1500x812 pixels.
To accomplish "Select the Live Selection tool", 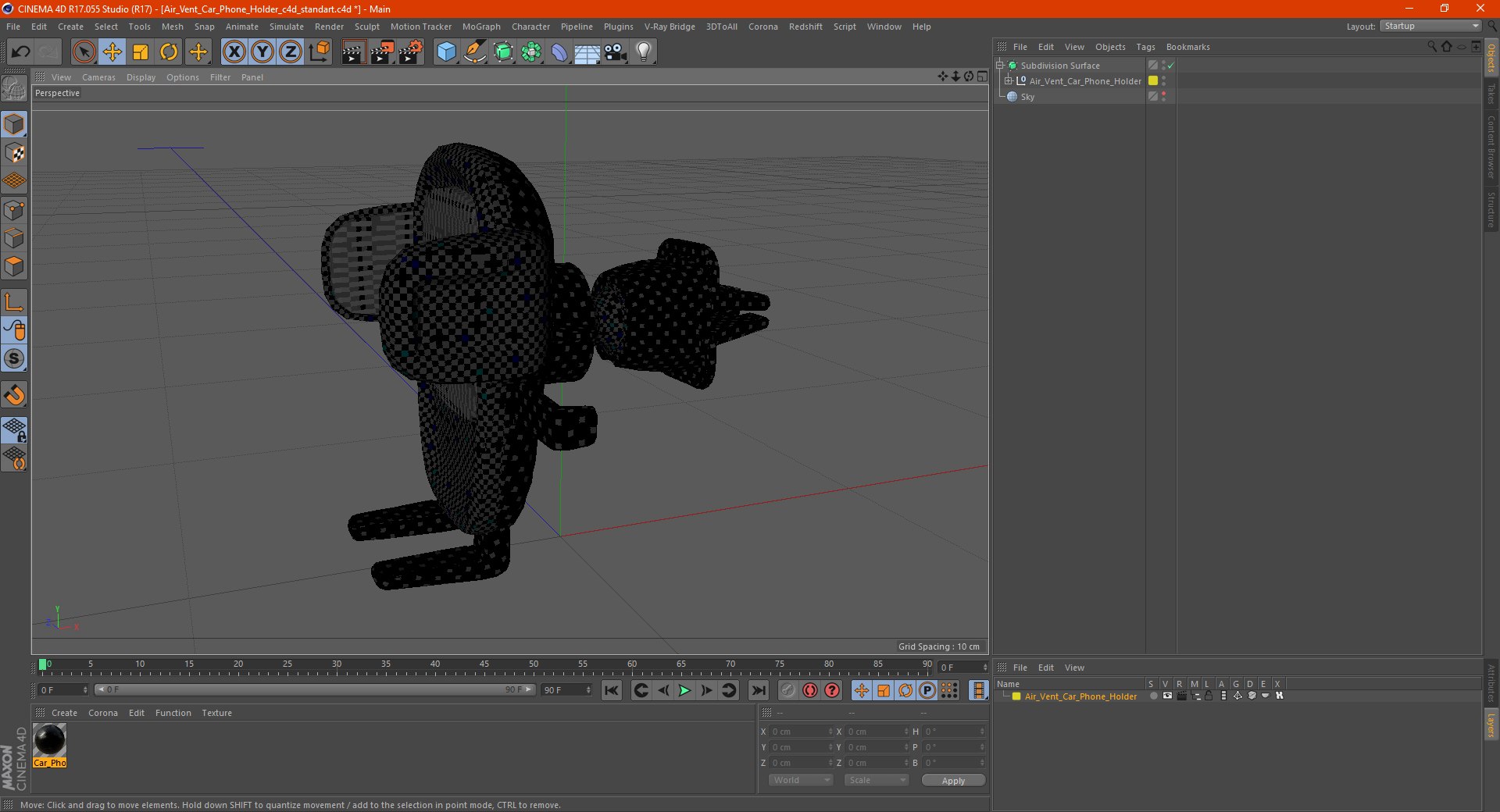I will click(x=84, y=52).
